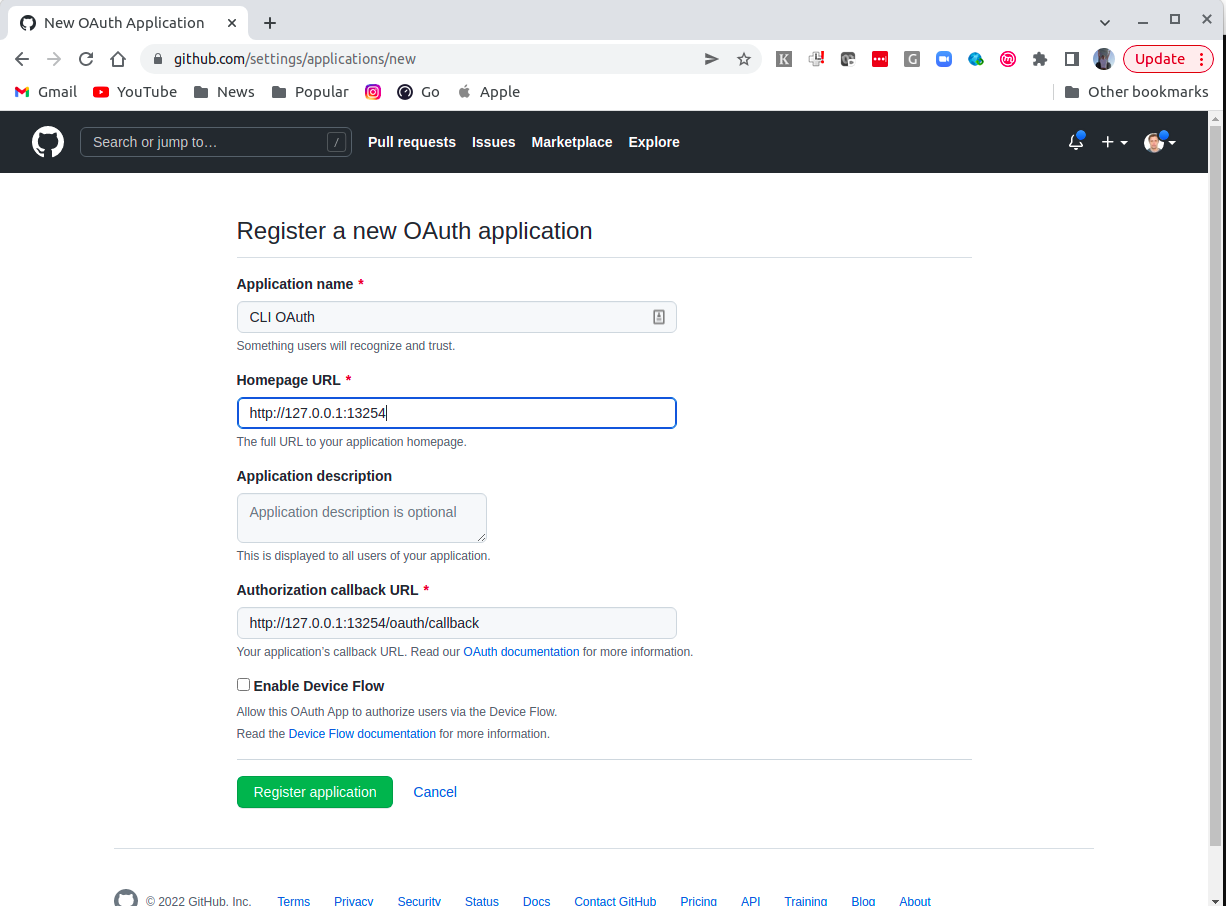Click the GitHub Octocat logo in header

(x=47, y=142)
